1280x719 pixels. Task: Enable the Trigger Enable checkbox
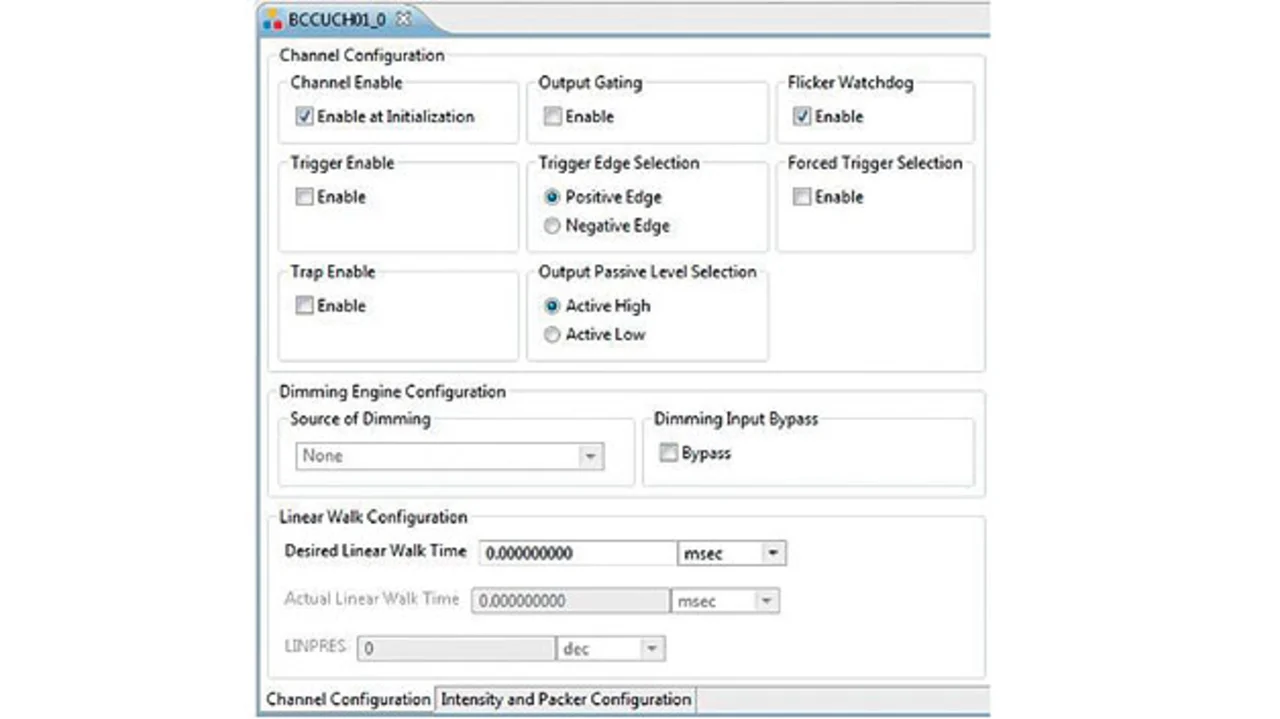(x=304, y=198)
